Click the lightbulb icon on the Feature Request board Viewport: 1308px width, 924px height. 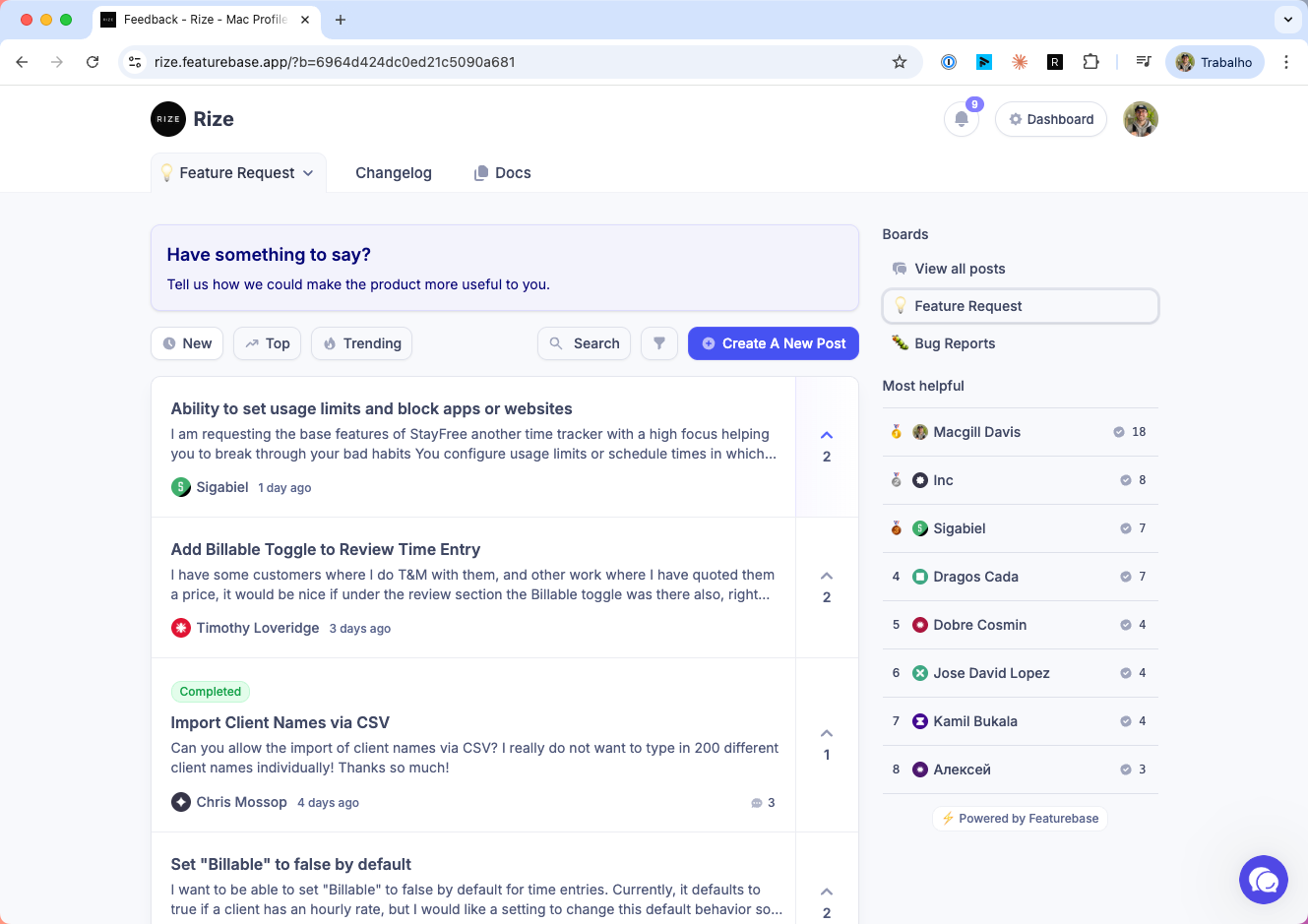[900, 306]
